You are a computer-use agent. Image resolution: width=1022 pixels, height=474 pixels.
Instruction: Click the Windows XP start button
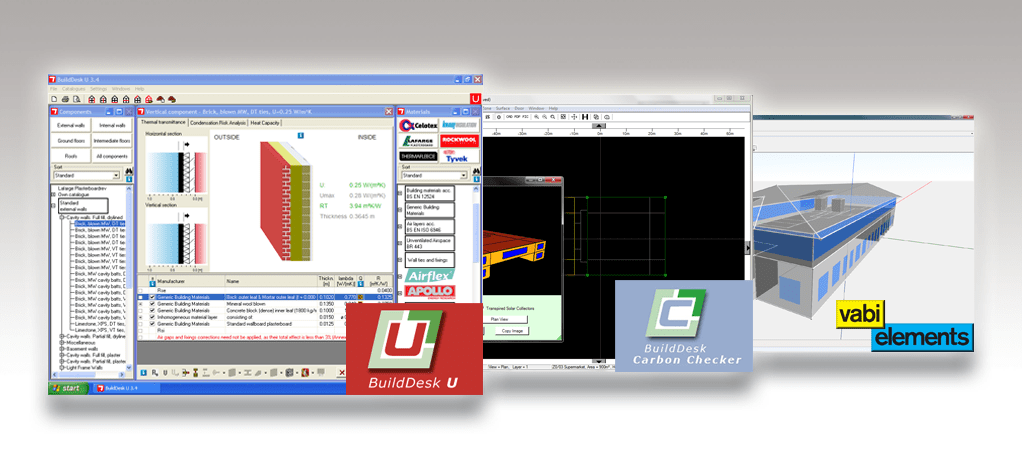click(x=68, y=388)
